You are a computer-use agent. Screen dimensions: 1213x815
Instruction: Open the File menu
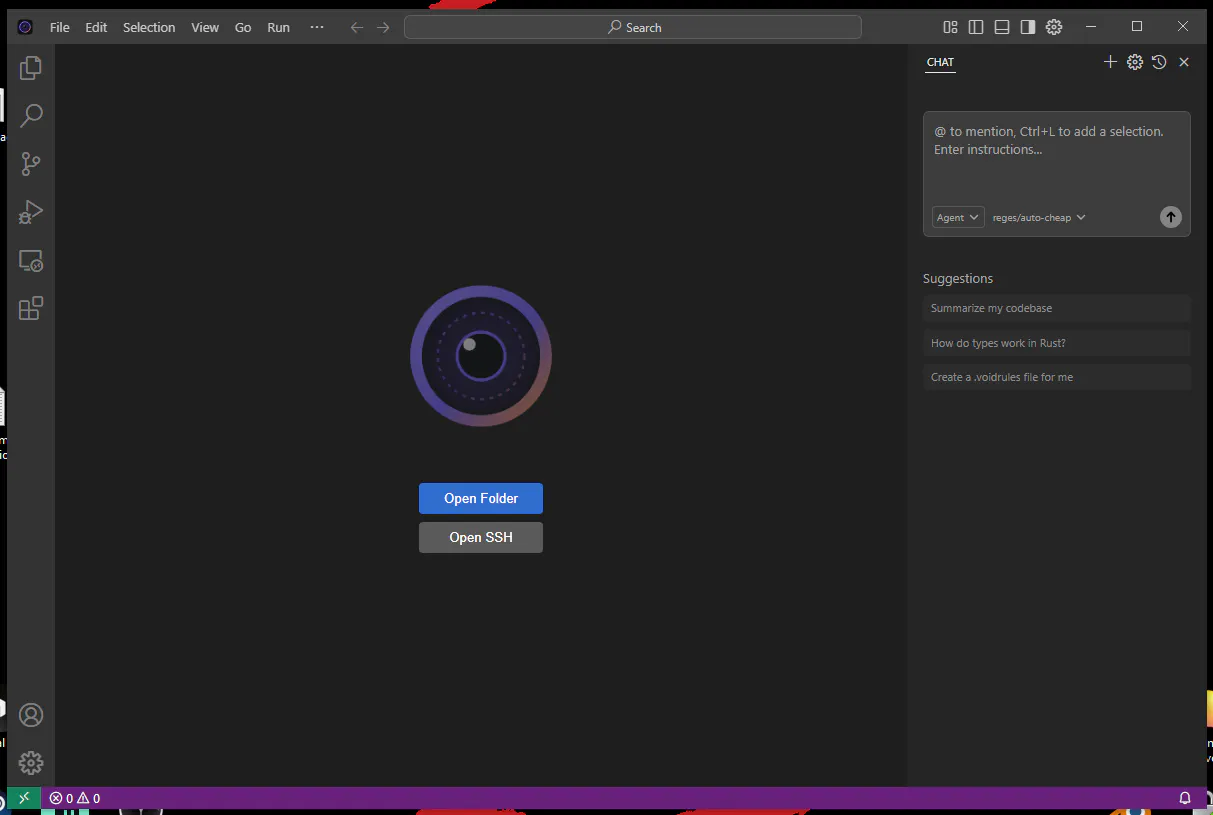60,27
